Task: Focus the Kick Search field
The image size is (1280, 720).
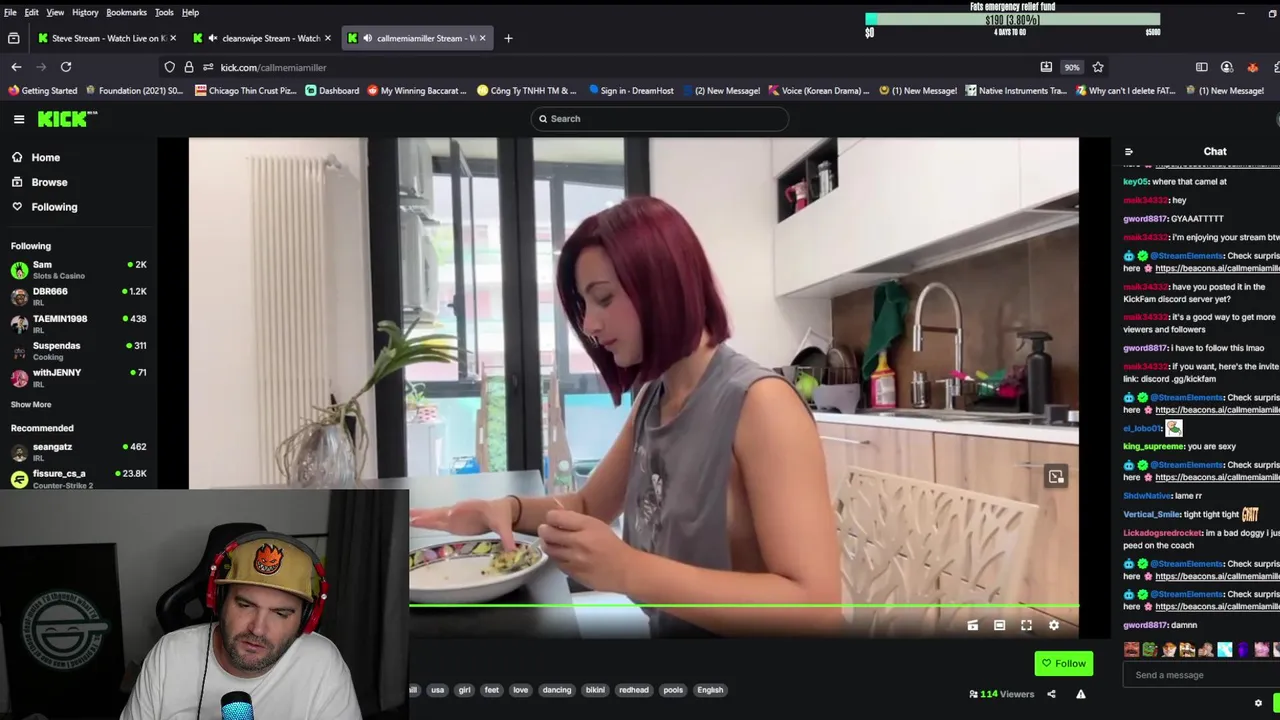Action: [660, 119]
